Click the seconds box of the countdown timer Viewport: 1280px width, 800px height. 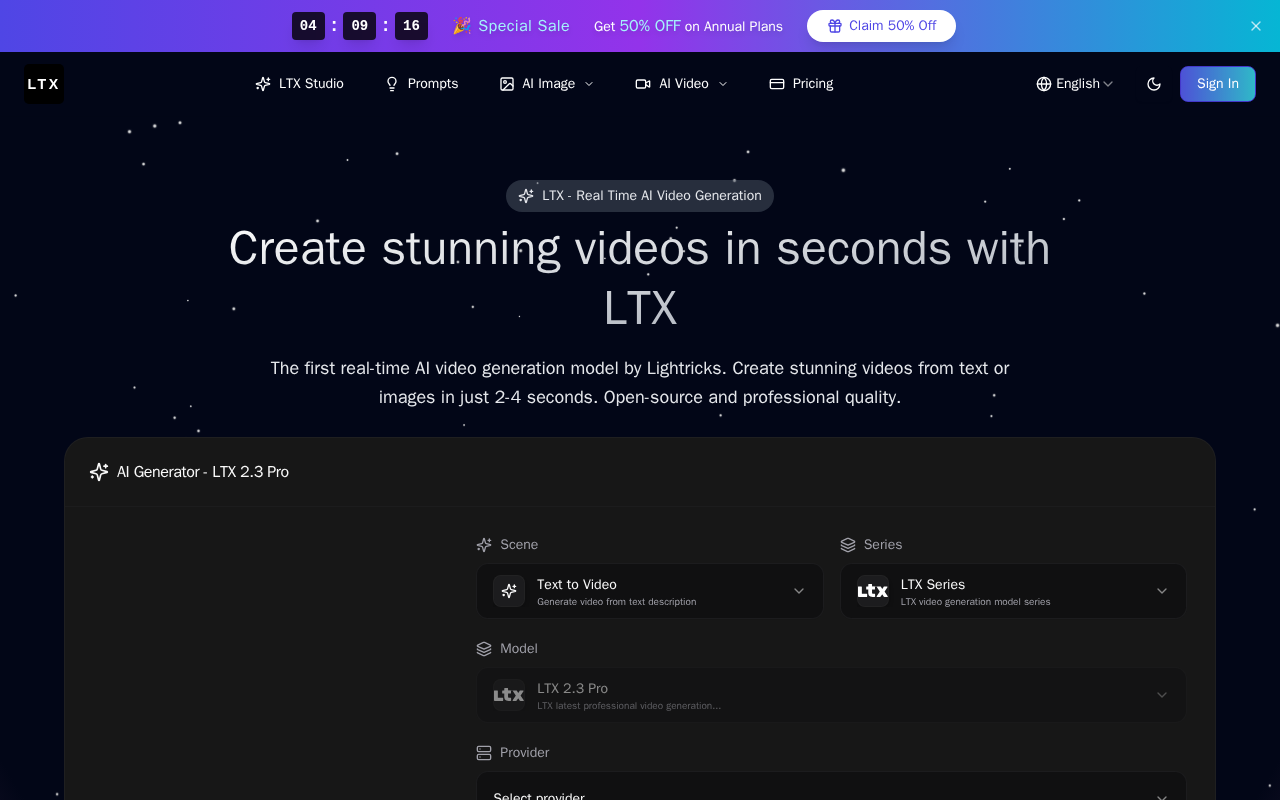(x=411, y=26)
